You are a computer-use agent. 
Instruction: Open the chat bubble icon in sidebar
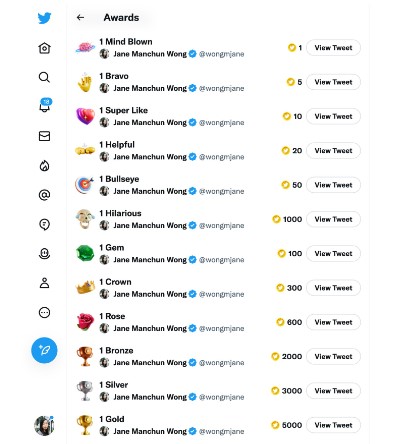[x=44, y=224]
